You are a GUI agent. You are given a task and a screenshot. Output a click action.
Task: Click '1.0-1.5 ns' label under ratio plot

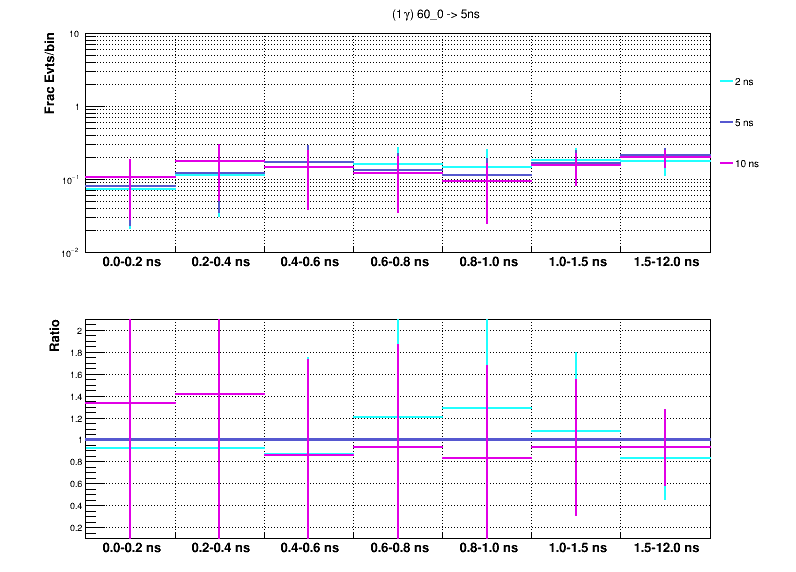click(x=576, y=550)
